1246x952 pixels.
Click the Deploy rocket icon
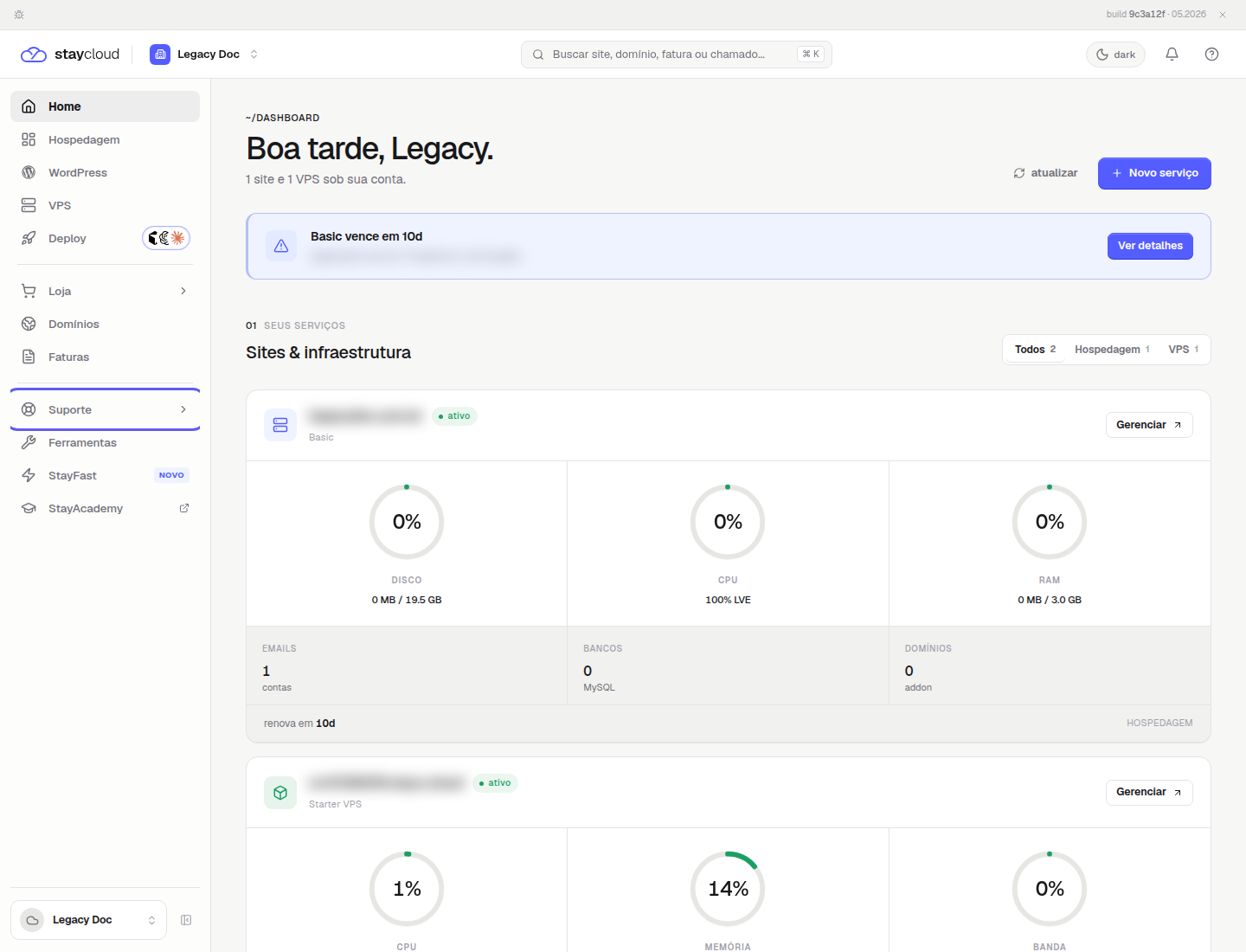coord(29,238)
